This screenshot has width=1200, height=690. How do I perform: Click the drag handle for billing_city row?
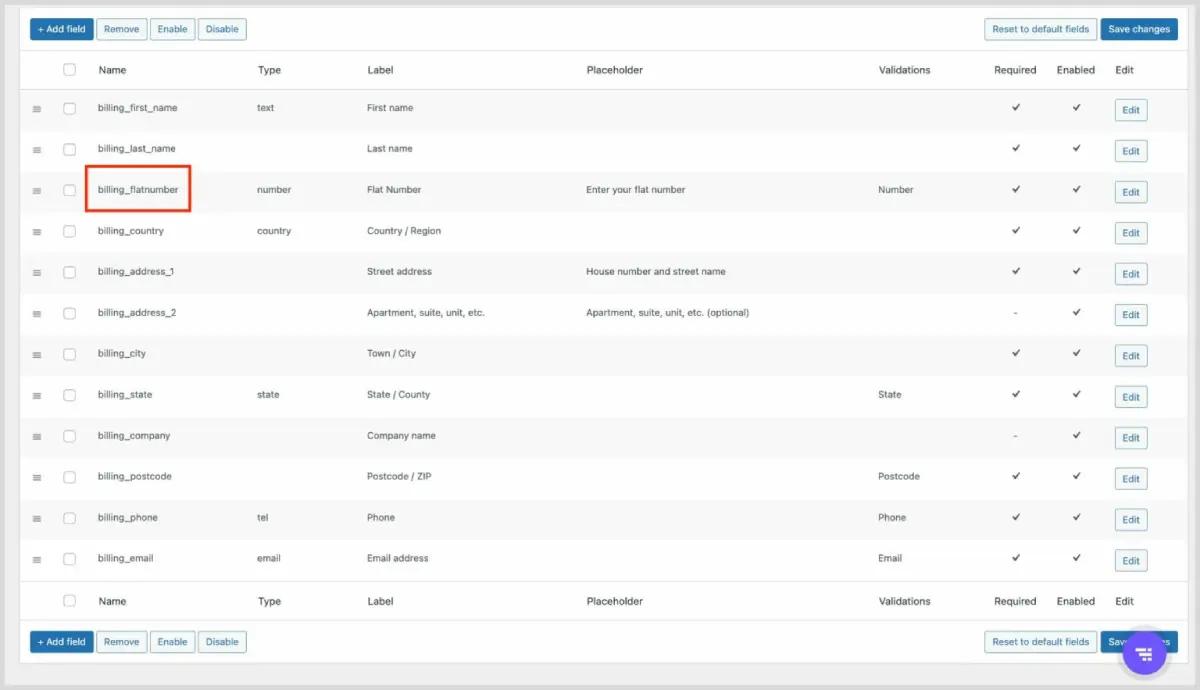click(37, 355)
